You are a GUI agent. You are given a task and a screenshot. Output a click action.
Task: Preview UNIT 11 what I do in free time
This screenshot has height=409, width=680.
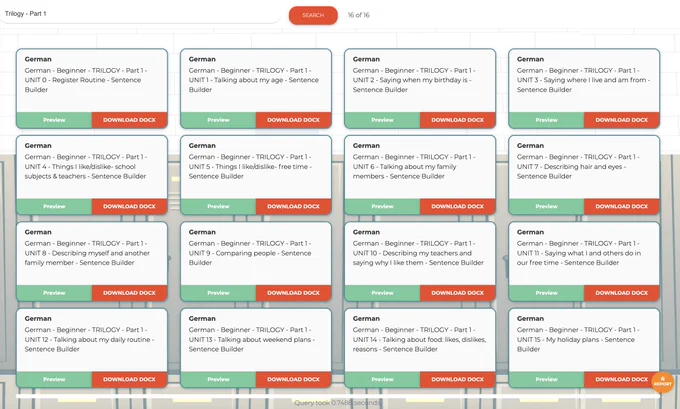click(546, 293)
